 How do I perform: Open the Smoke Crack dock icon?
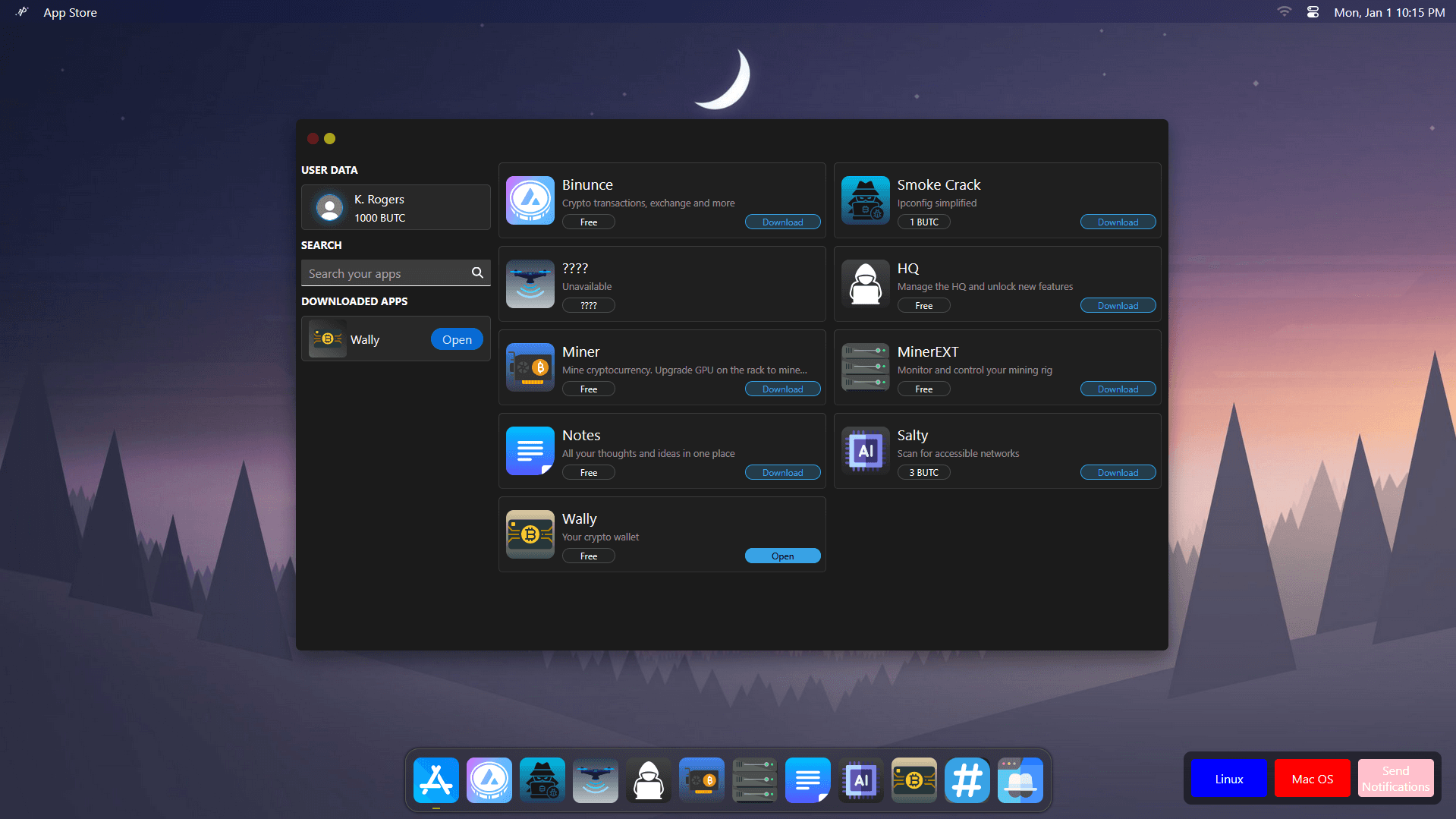(542, 780)
